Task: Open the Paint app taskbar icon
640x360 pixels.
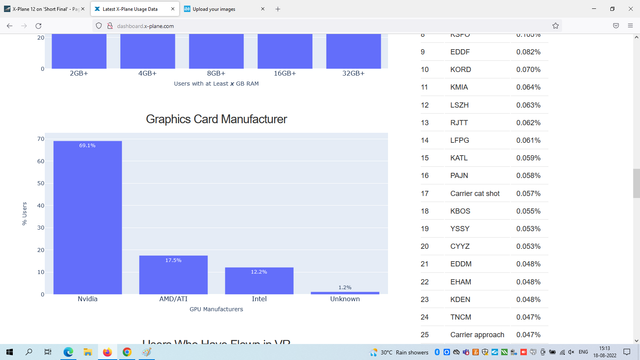Action: pyautogui.click(x=147, y=352)
